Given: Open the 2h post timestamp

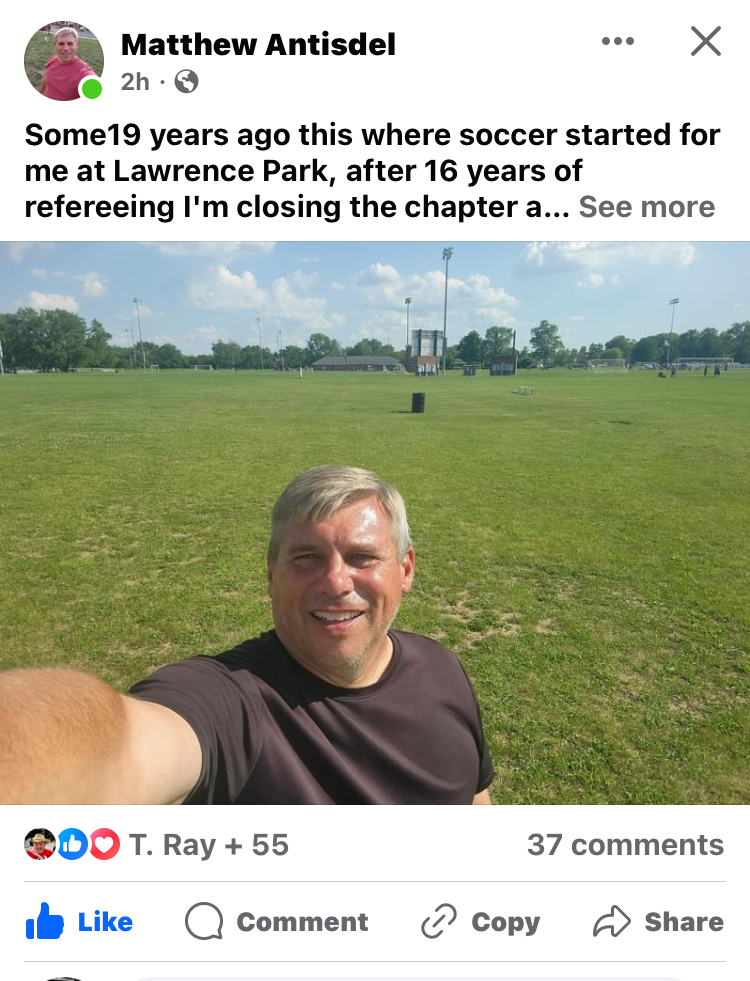Looking at the screenshot, I should [134, 82].
